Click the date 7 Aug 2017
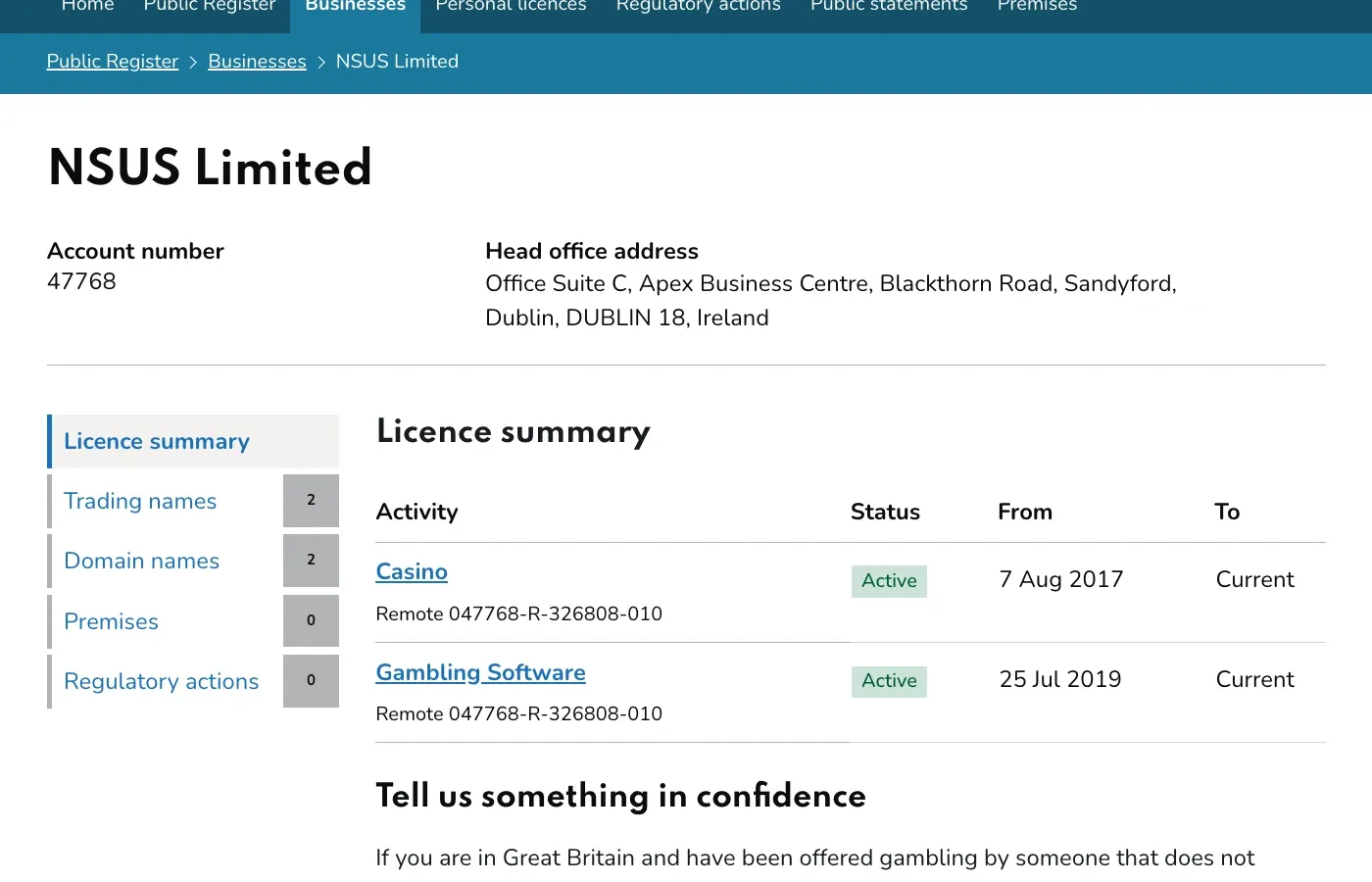The height and width of the screenshot is (882, 1372). coord(1061,579)
